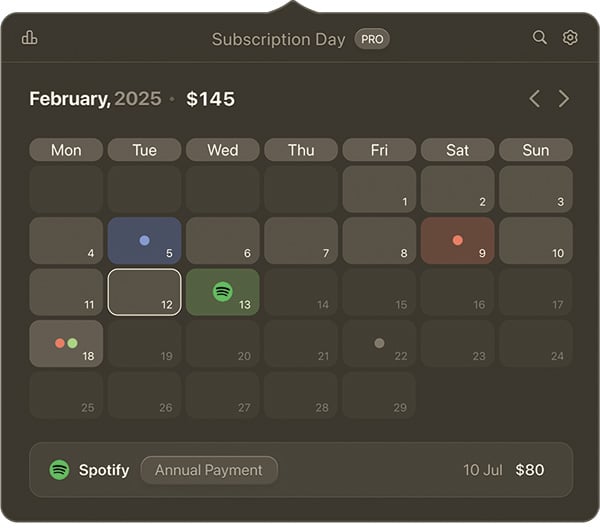Screen dimensions: 600x529
Task: Click the $80 Spotify amount
Action: pos(530,470)
